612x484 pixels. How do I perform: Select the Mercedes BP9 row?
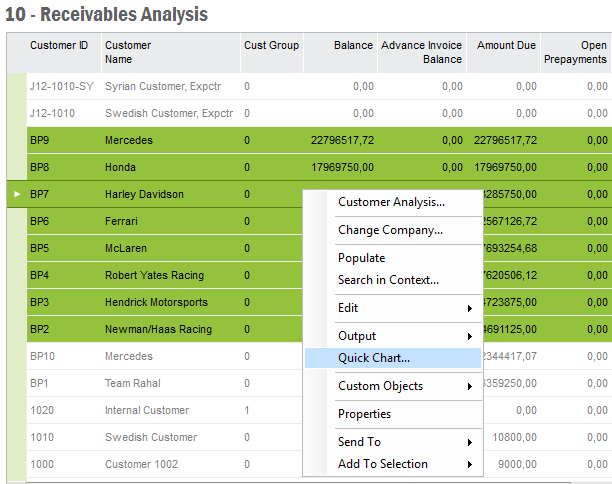(x=128, y=140)
